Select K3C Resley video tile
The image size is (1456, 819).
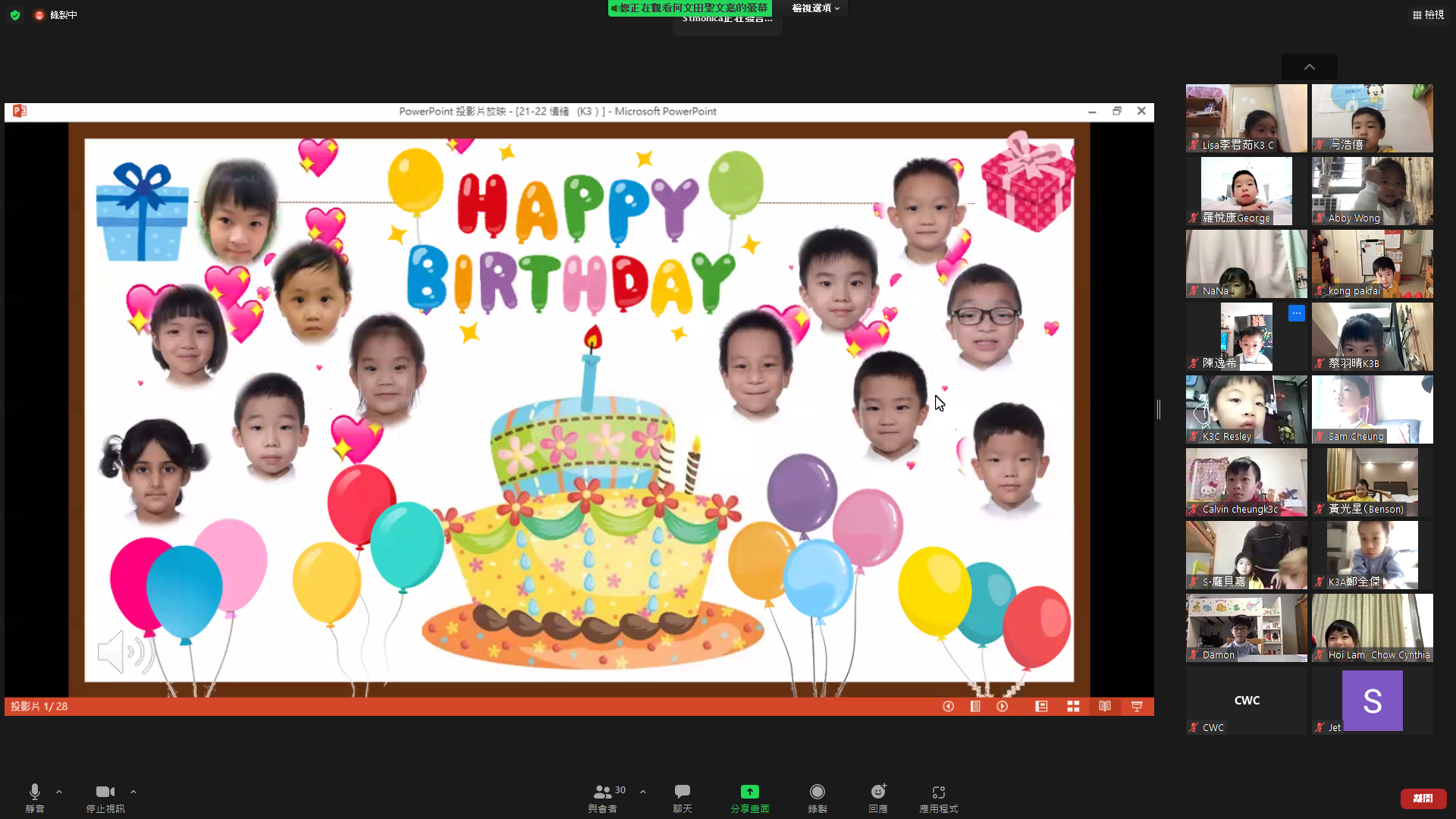pyautogui.click(x=1247, y=409)
